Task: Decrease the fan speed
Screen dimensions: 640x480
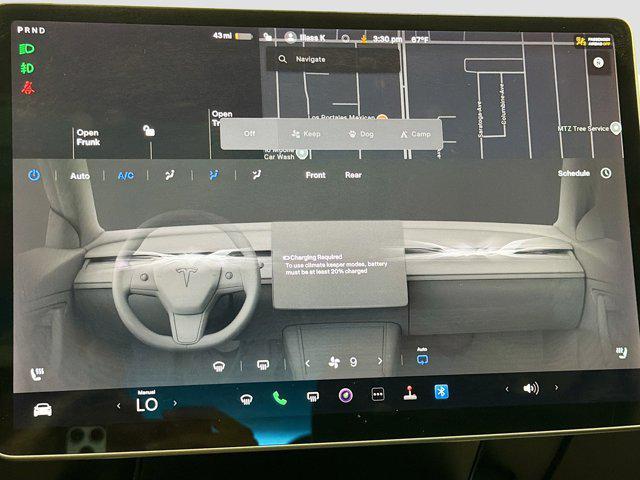Action: 308,363
